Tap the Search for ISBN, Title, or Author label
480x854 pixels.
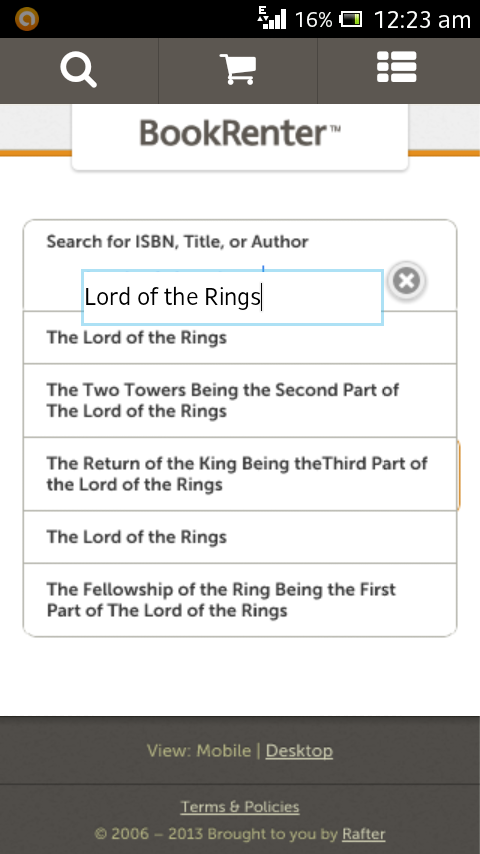point(178,242)
